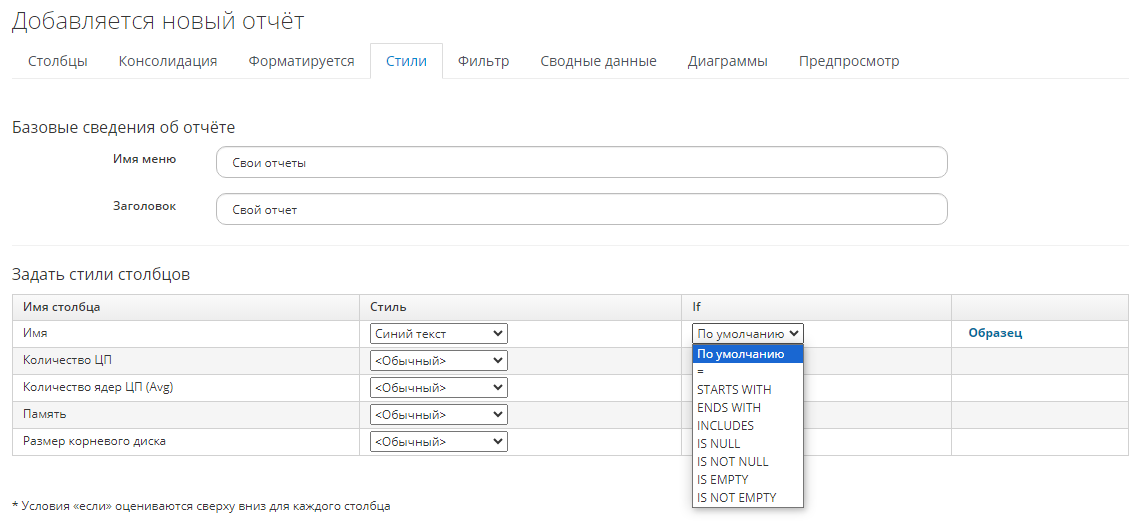
Task: Select the ENDS WITH option
Action: click(x=729, y=408)
